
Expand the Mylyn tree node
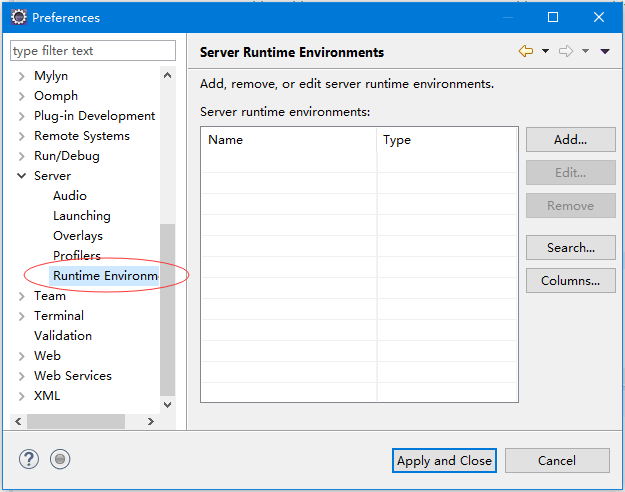(x=22, y=76)
